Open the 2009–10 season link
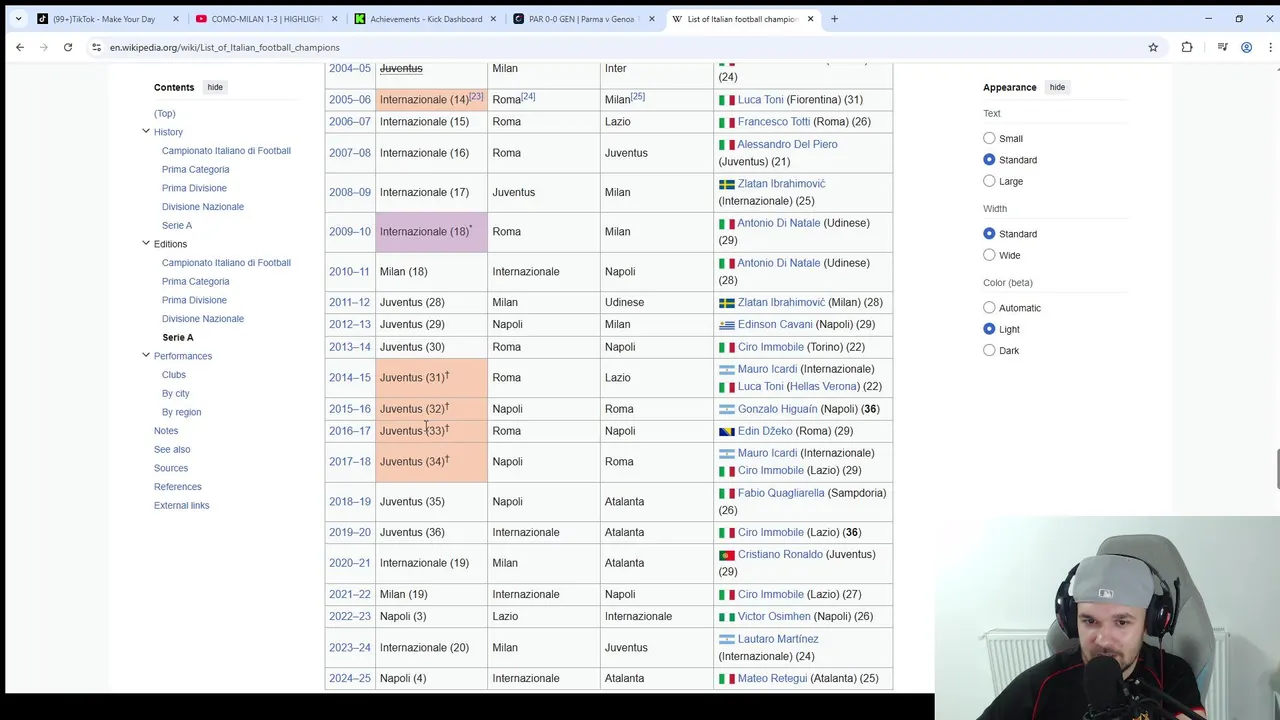The width and height of the screenshot is (1280, 720). [x=349, y=232]
